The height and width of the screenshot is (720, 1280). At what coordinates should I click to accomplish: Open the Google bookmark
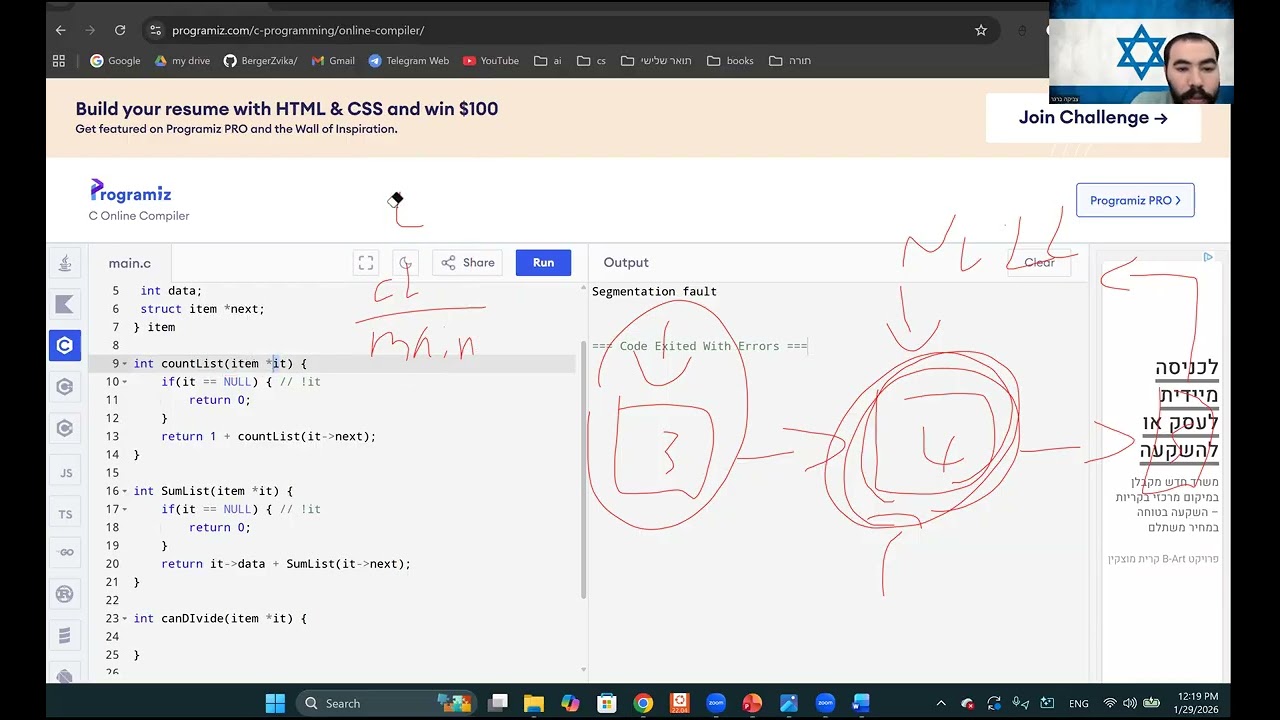coord(115,60)
